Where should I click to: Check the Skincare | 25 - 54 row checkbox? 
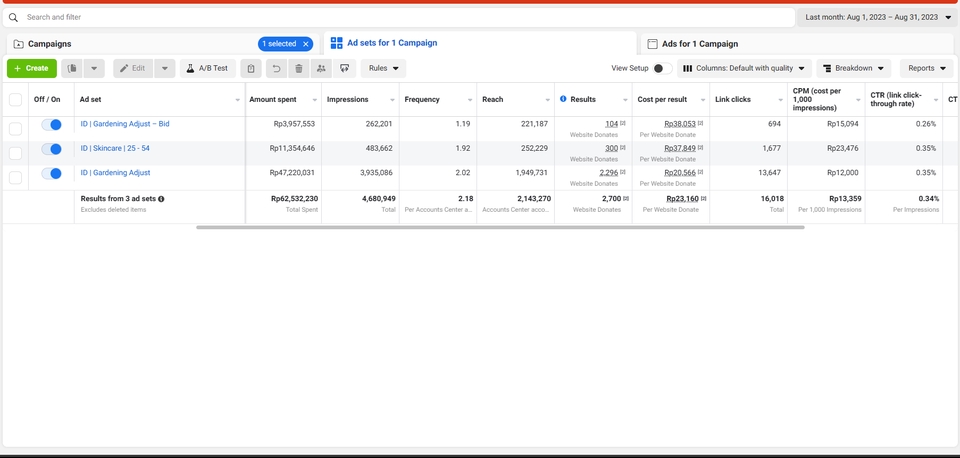point(15,153)
